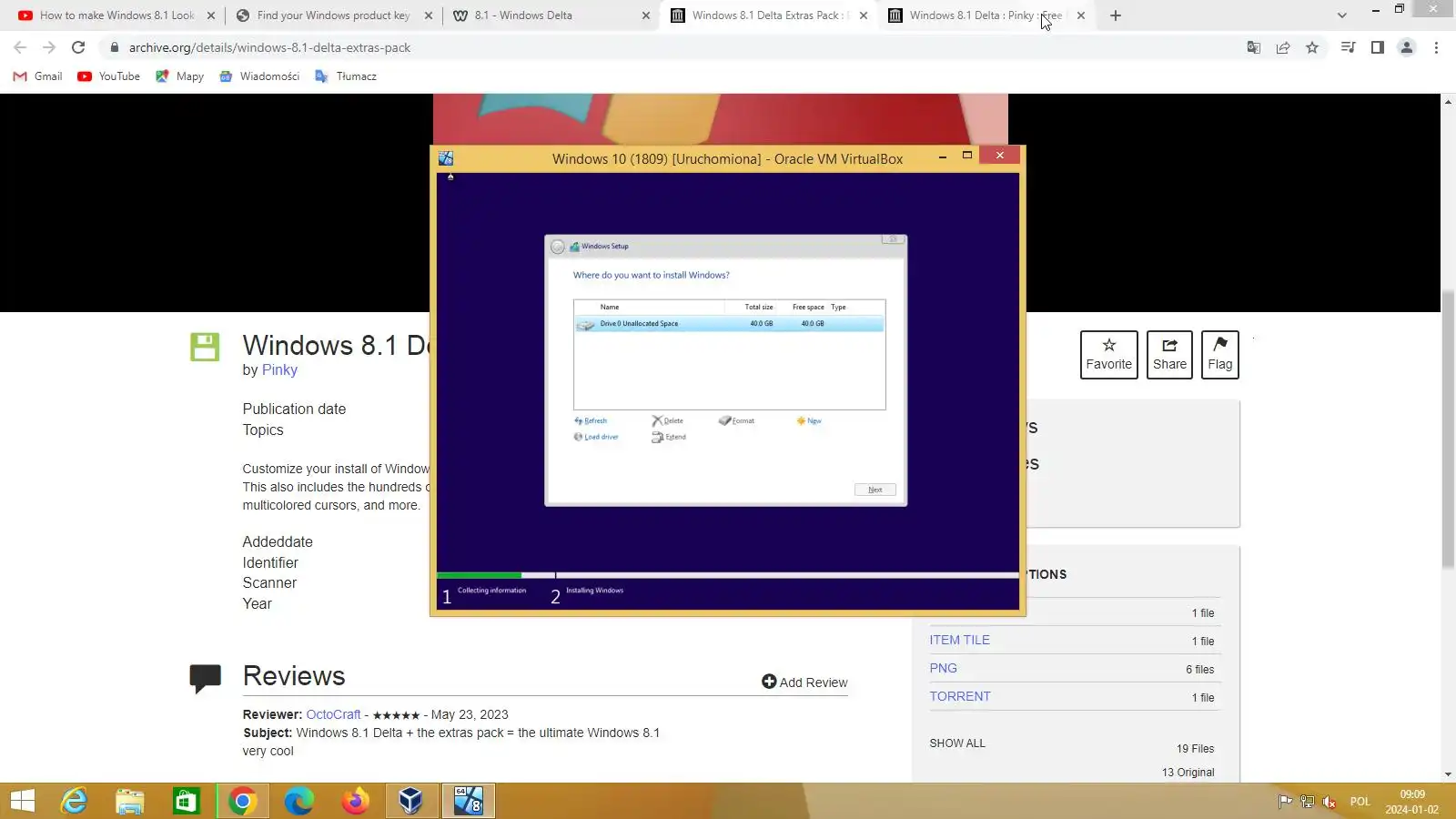The image size is (1456, 819).
Task: Open Windows Store from taskbar
Action: (x=187, y=801)
